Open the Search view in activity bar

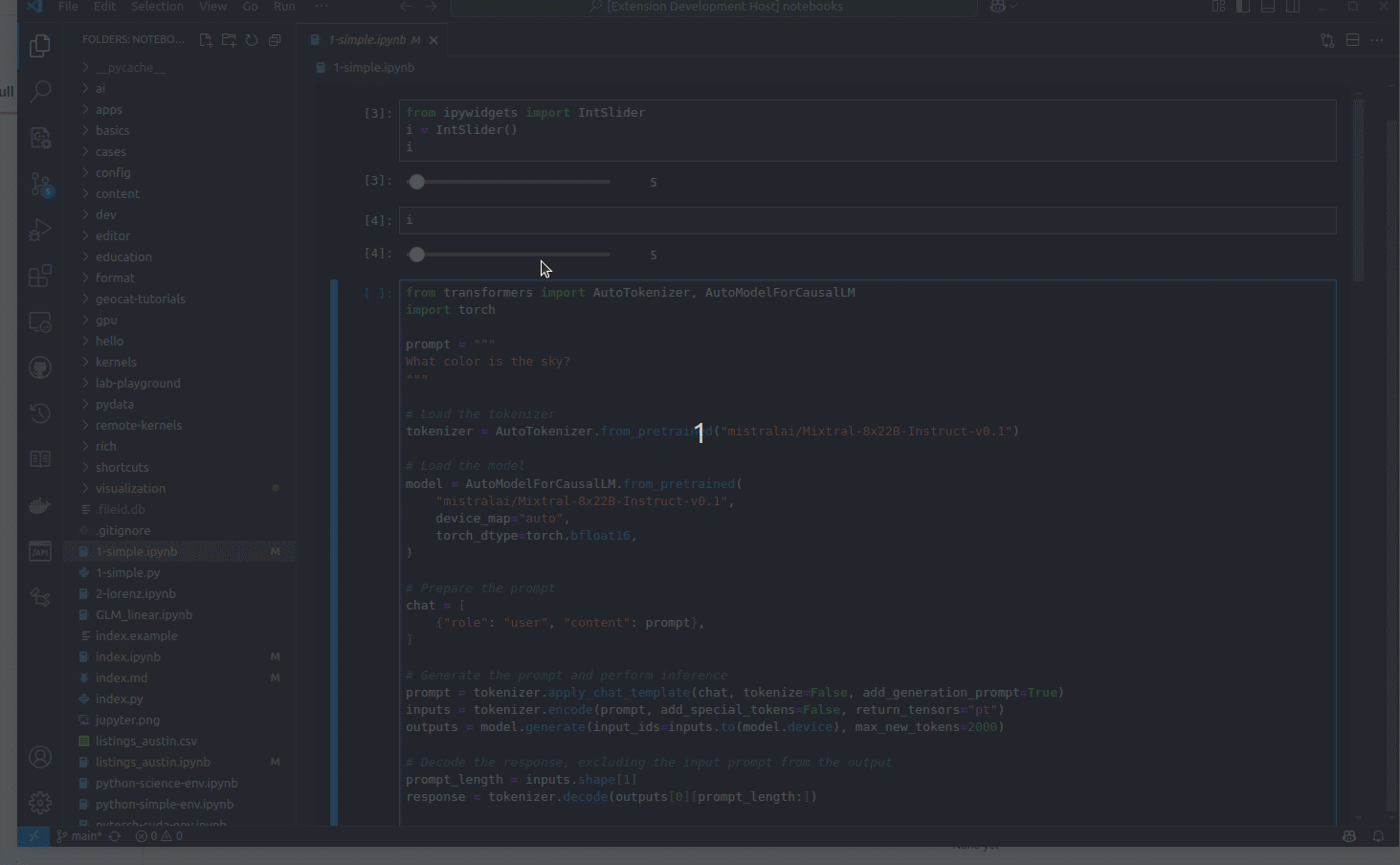(40, 92)
